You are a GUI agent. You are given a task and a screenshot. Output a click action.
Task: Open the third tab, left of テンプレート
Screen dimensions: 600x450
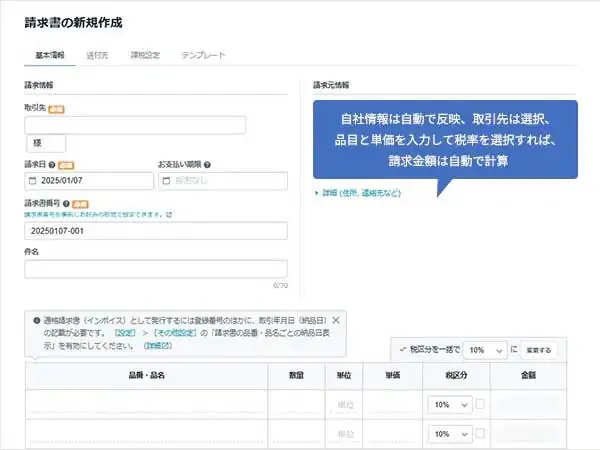tap(145, 55)
